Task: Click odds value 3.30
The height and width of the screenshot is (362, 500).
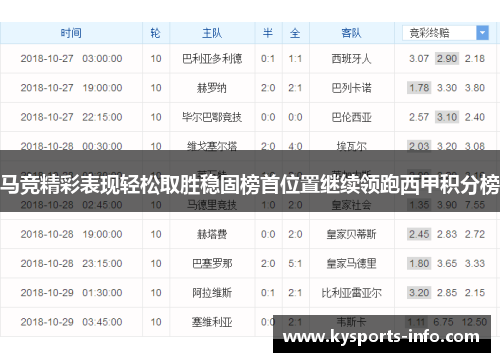Action: [x=447, y=88]
